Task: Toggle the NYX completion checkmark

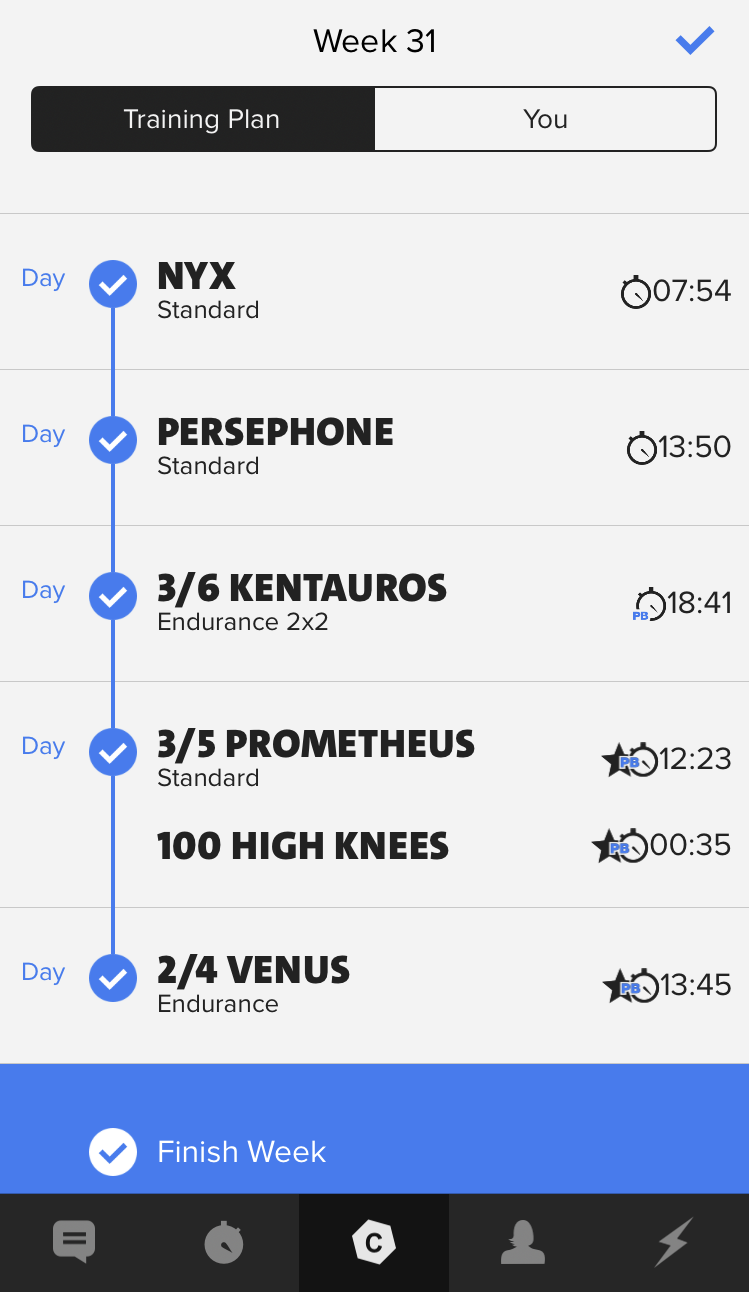Action: [113, 285]
